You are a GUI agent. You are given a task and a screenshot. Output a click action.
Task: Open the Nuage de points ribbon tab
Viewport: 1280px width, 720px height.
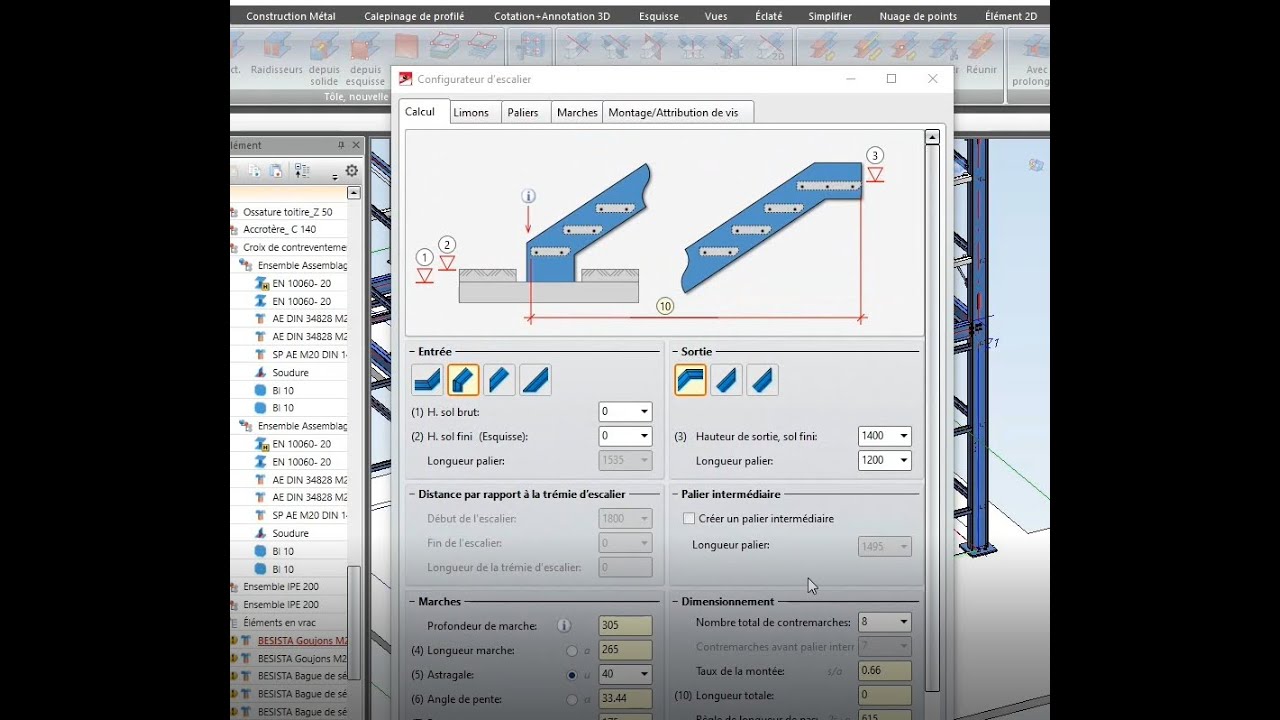[x=918, y=16]
